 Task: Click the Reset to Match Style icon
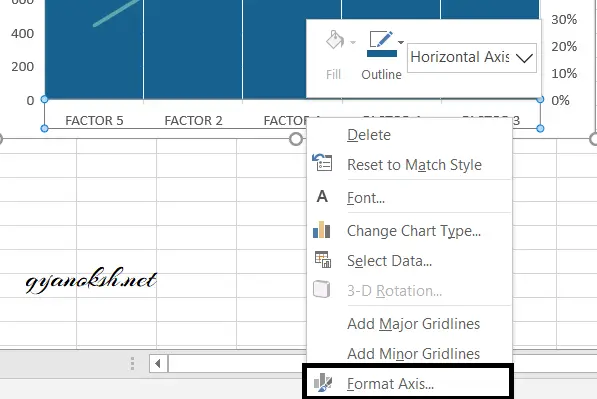point(322,163)
